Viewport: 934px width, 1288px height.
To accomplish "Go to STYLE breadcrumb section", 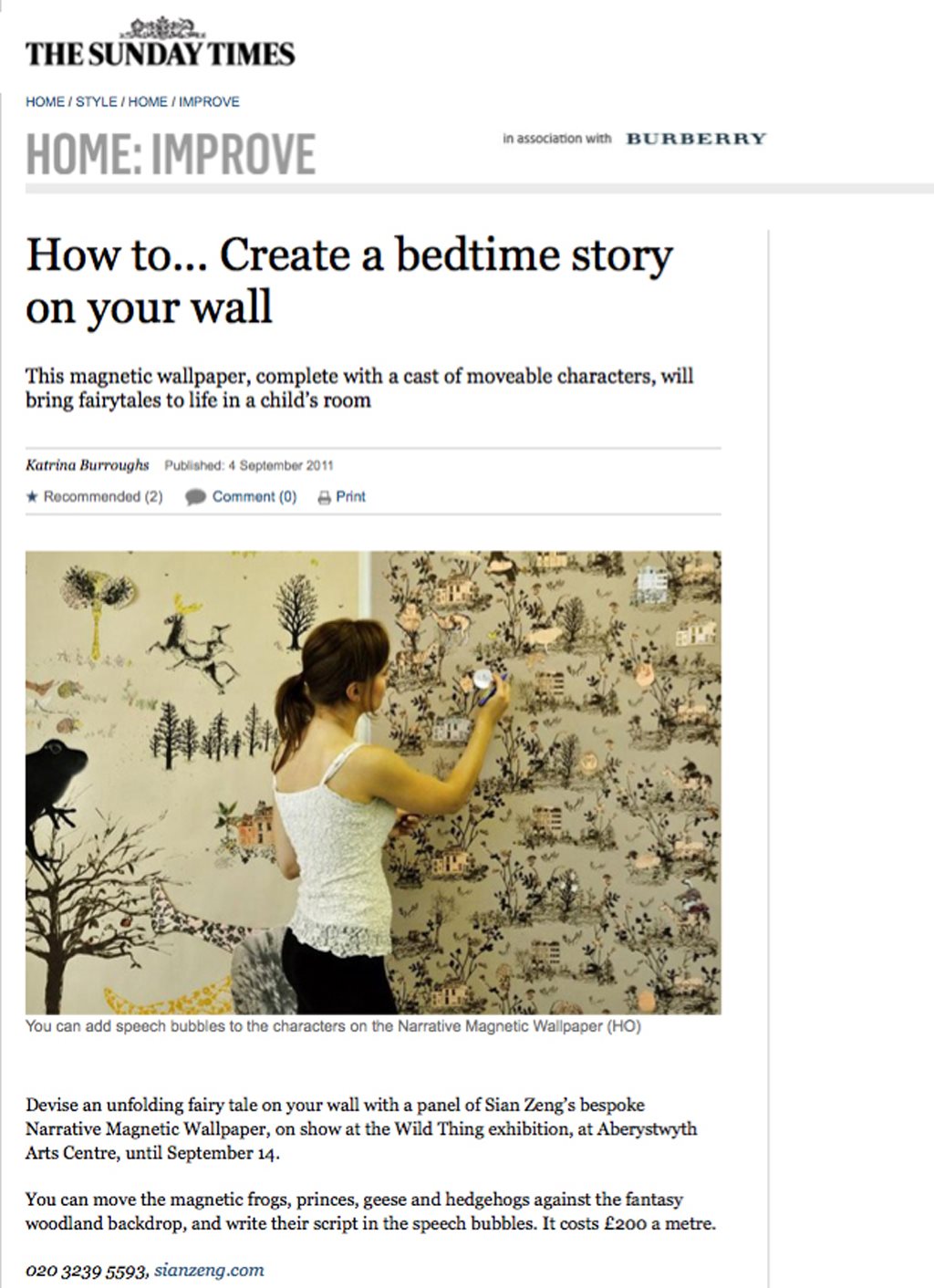I will pos(96,102).
